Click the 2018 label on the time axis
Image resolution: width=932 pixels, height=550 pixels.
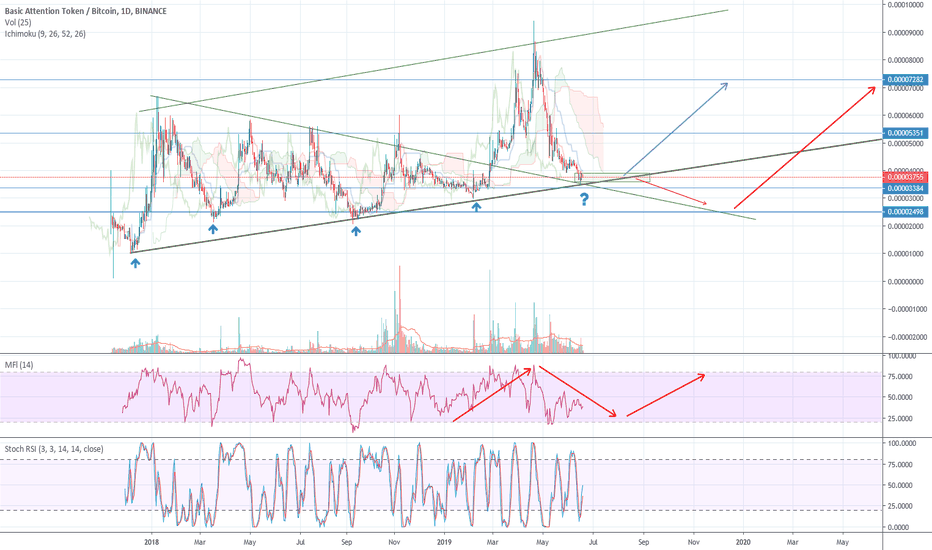tap(152, 542)
